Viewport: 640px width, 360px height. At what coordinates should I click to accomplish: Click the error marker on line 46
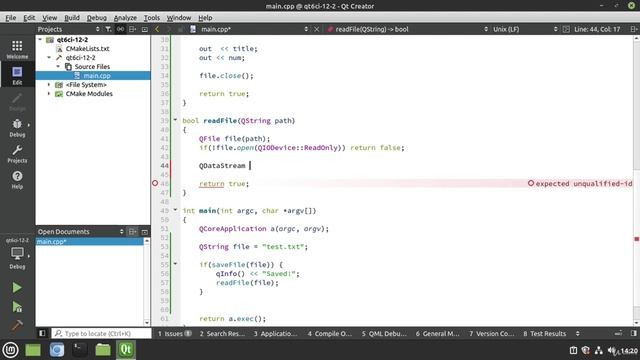click(155, 183)
